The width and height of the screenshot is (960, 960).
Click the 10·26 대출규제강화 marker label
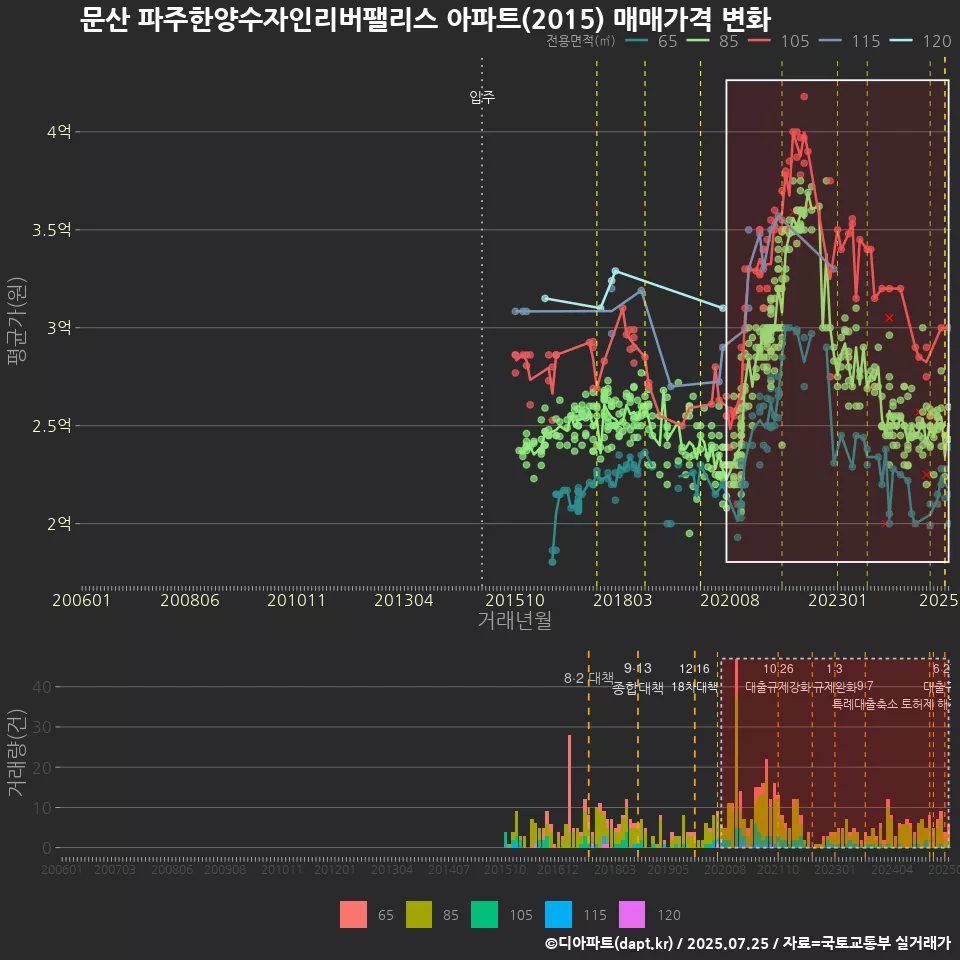click(778, 678)
